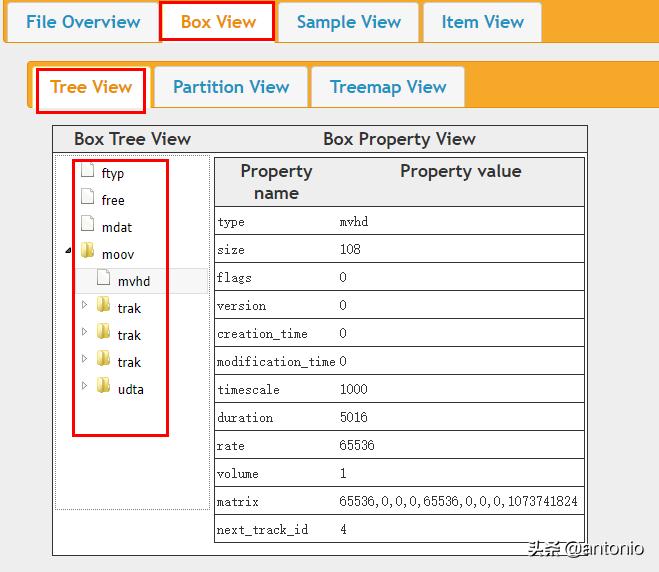
Task: Switch to the Box View tab
Action: (x=218, y=22)
